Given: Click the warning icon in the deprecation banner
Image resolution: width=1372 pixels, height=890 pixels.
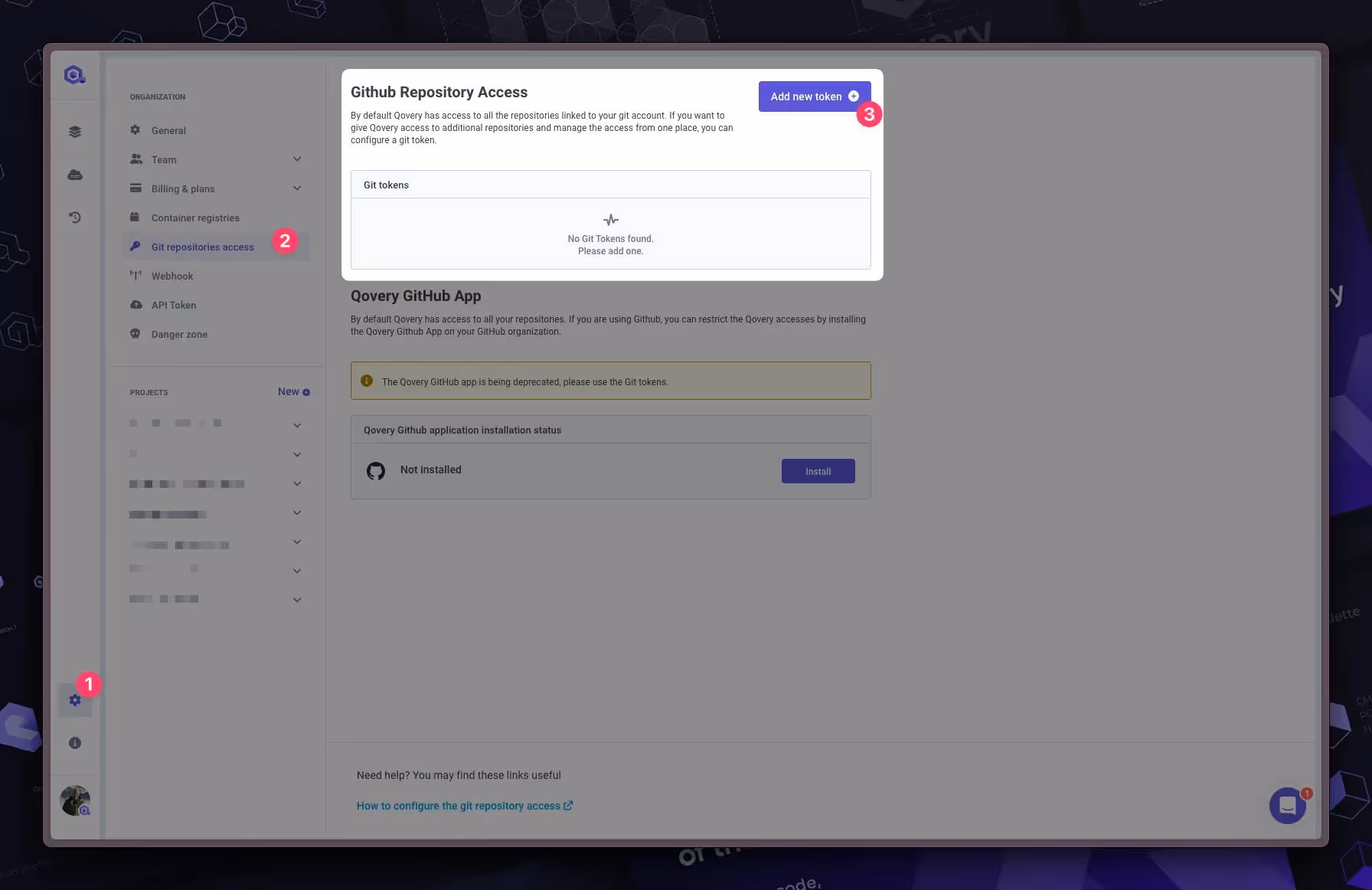Looking at the screenshot, I should pos(367,381).
